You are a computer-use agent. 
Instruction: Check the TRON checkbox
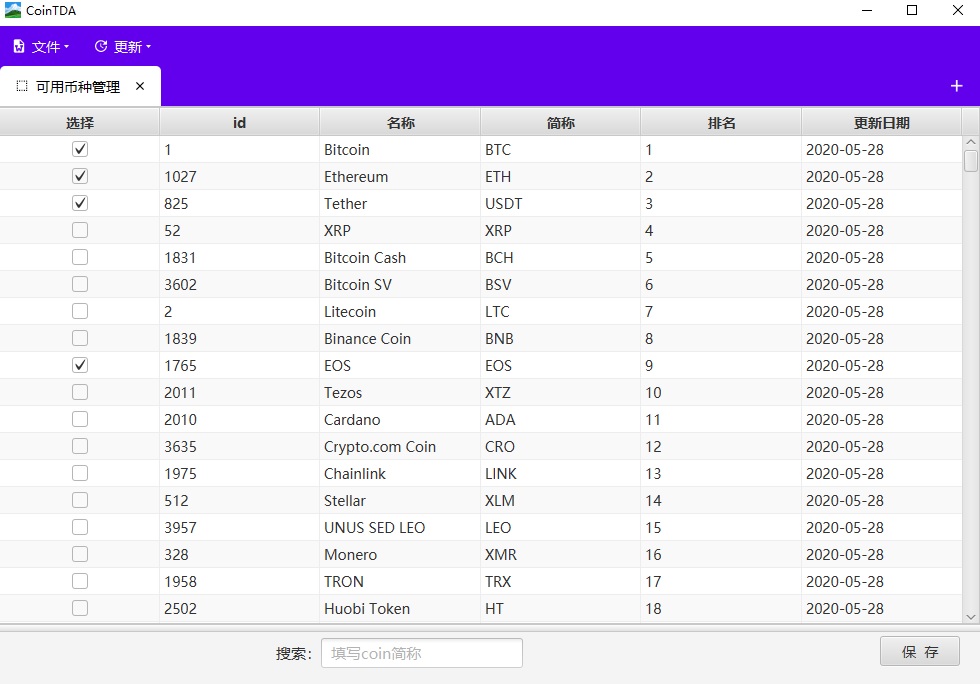80,581
